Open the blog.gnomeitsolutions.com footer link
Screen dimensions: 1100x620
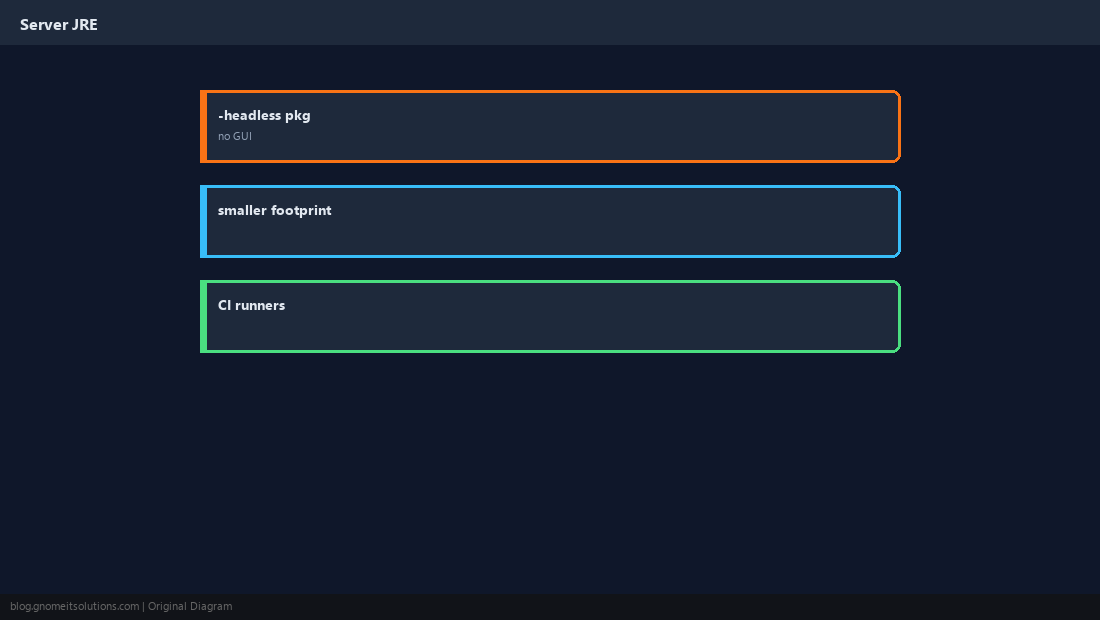click(x=74, y=607)
